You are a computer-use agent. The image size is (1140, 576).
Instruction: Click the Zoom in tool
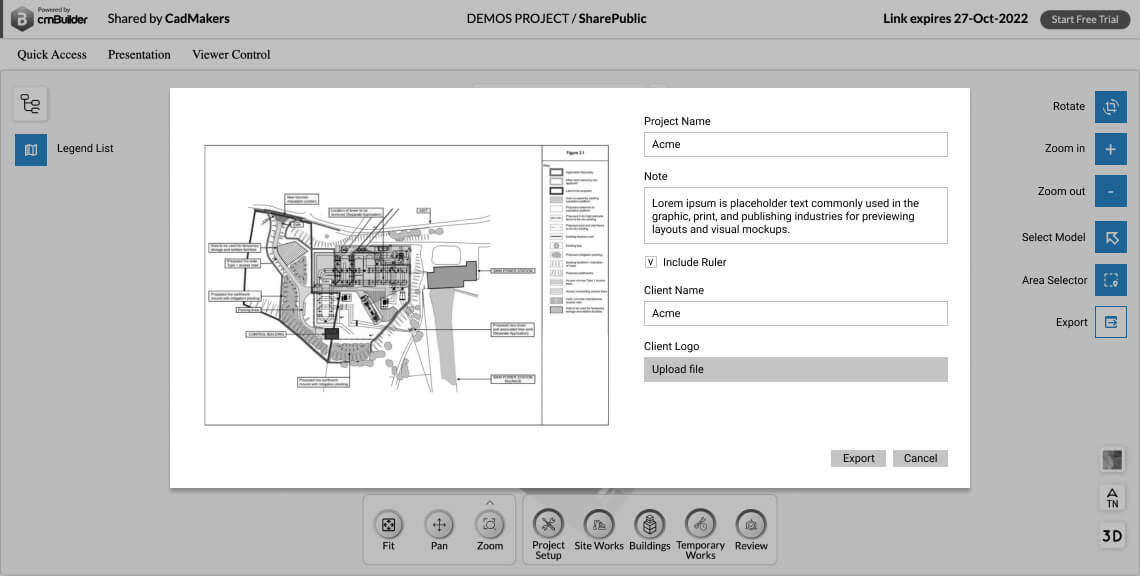click(1110, 148)
